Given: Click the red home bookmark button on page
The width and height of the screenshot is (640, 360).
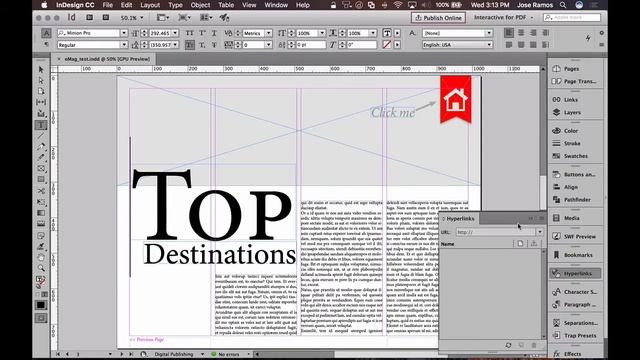Looking at the screenshot, I should click(x=456, y=99).
